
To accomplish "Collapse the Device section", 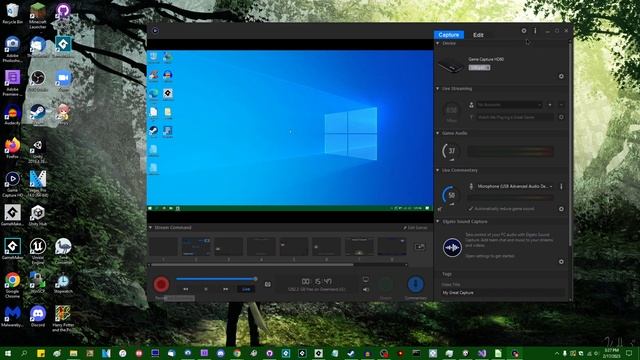I will pyautogui.click(x=438, y=43).
